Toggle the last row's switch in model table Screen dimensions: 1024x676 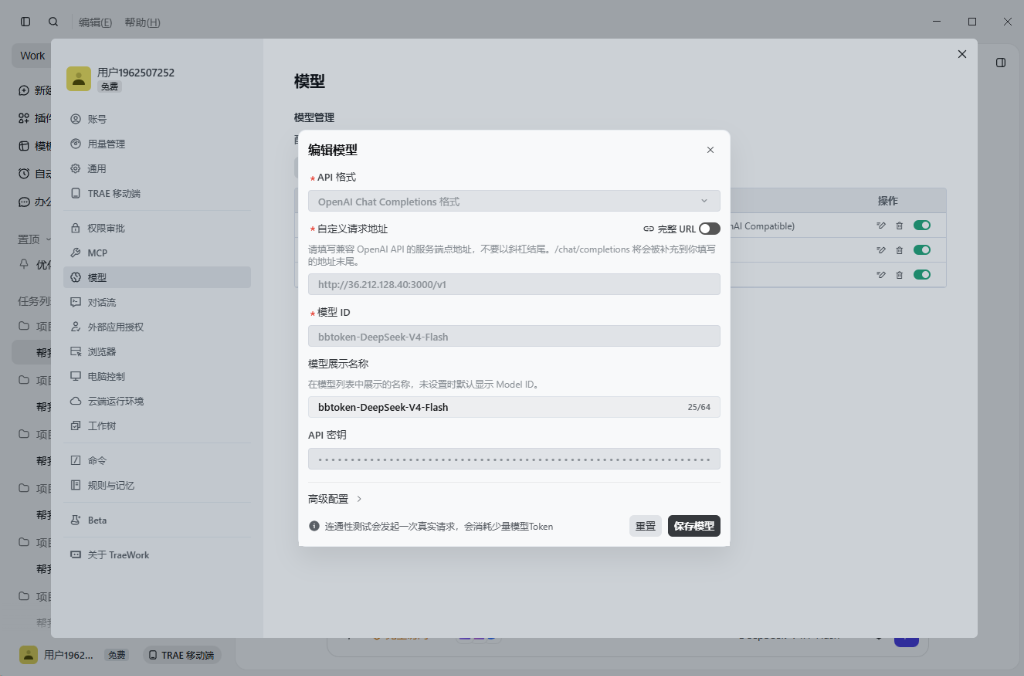click(x=922, y=274)
